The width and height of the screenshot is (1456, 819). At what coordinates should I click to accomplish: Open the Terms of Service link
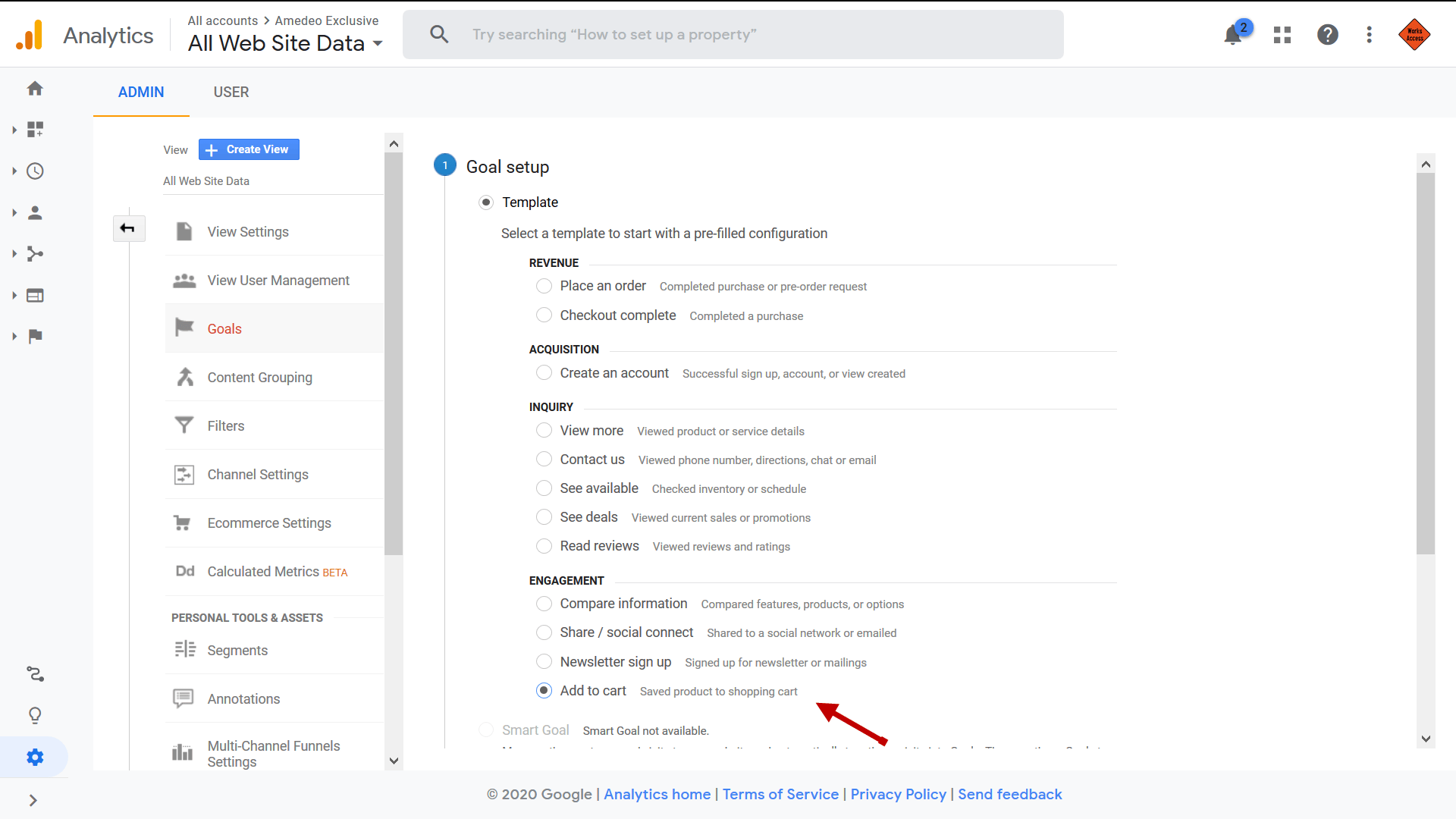[780, 794]
